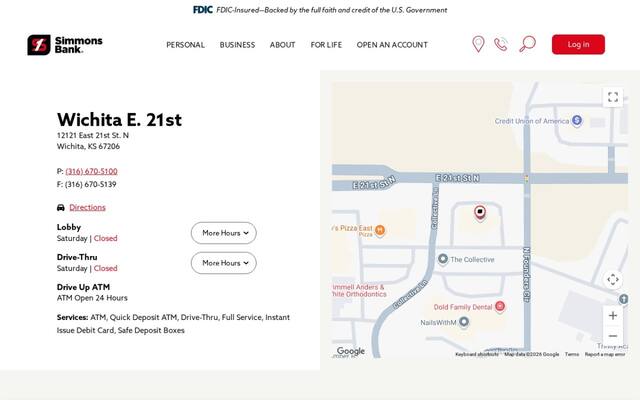Image resolution: width=640 pixels, height=400 pixels.
Task: Click the Lobby Saturday Closed status
Action: 87,238
